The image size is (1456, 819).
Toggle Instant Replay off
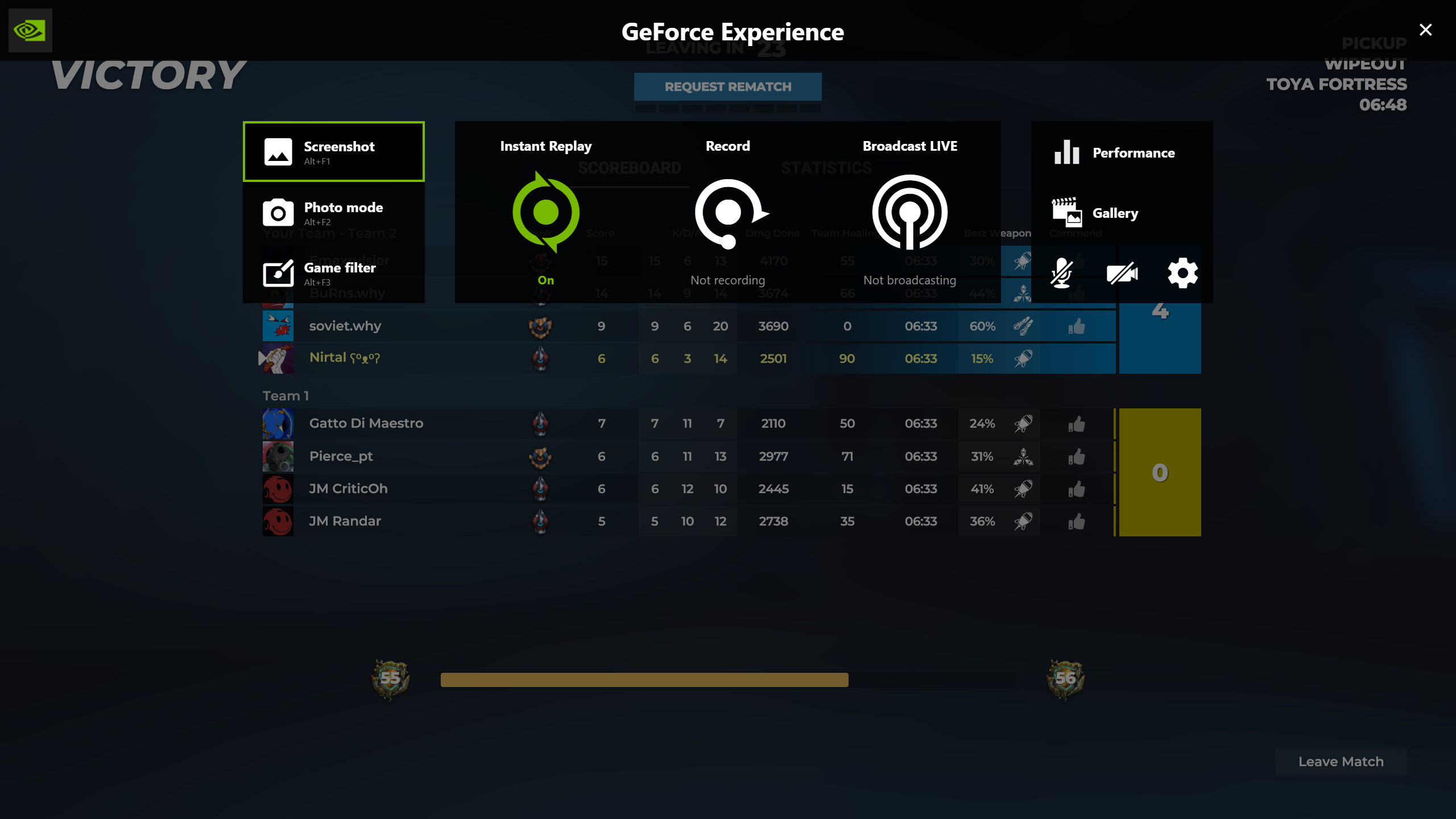coord(545,212)
